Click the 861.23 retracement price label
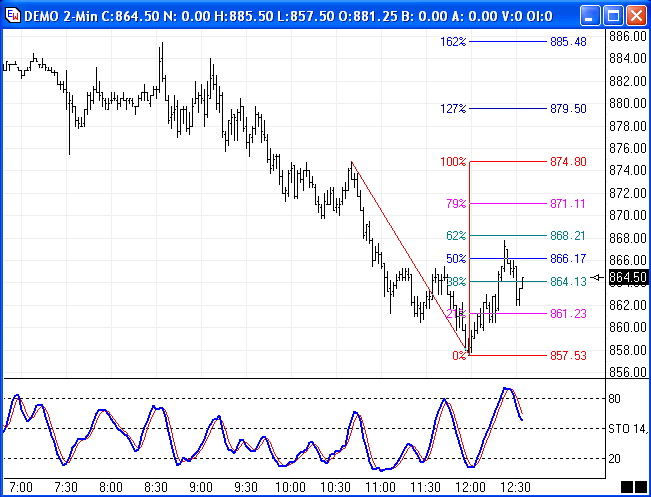The width and height of the screenshot is (651, 497). (567, 314)
